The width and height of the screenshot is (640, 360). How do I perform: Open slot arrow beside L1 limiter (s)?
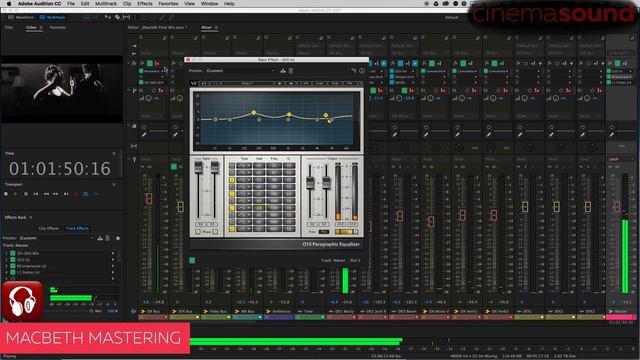(x=113, y=272)
